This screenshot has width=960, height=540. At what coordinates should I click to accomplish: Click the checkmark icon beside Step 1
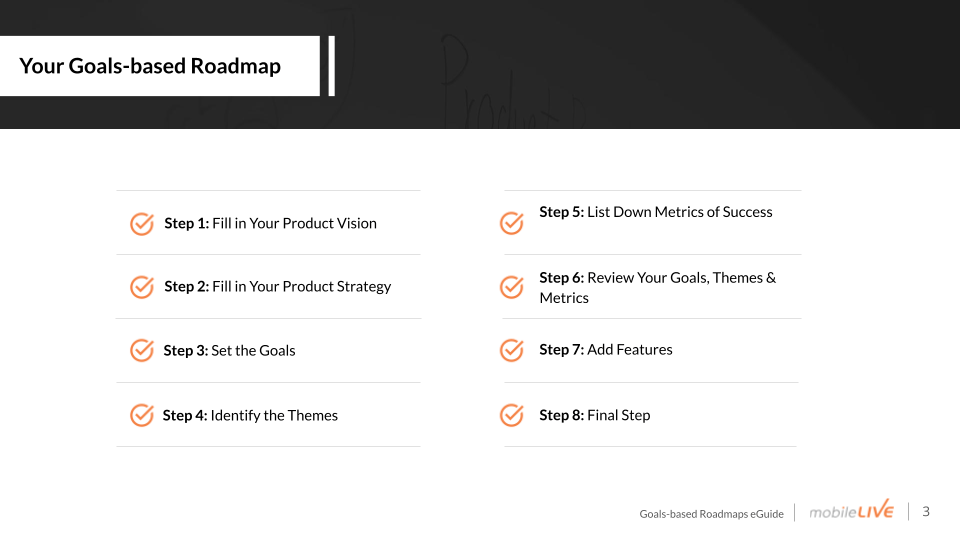[x=142, y=224]
